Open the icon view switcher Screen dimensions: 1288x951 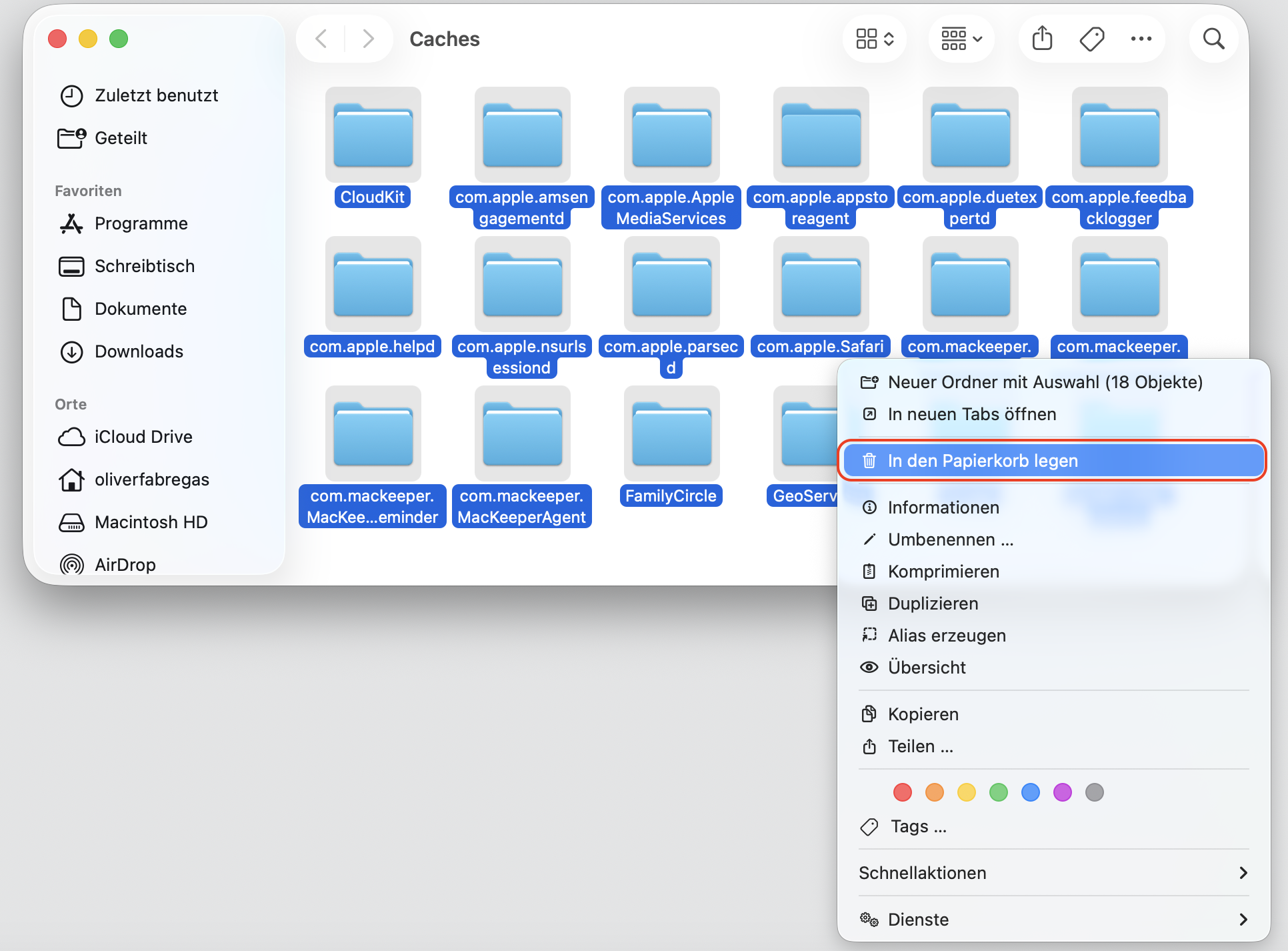pos(875,39)
